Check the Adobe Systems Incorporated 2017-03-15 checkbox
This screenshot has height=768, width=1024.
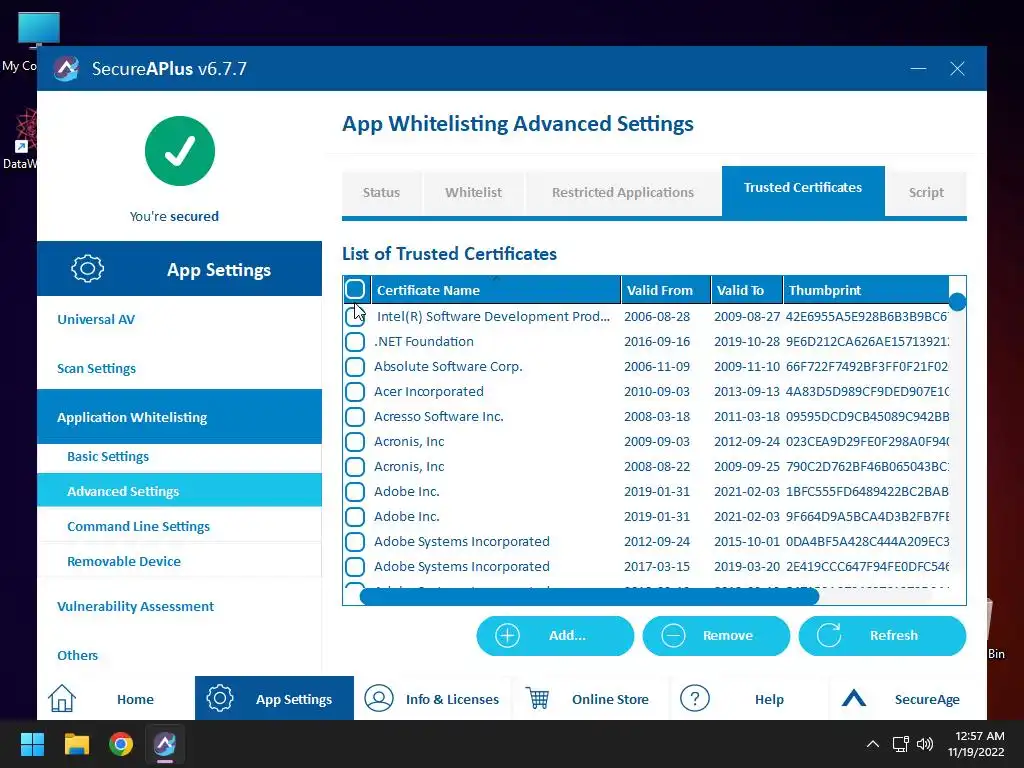point(355,566)
